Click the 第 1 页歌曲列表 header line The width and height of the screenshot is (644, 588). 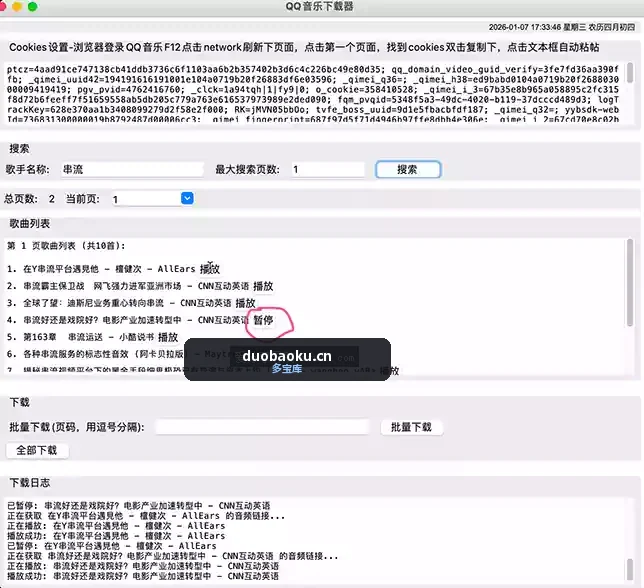[x=66, y=246]
